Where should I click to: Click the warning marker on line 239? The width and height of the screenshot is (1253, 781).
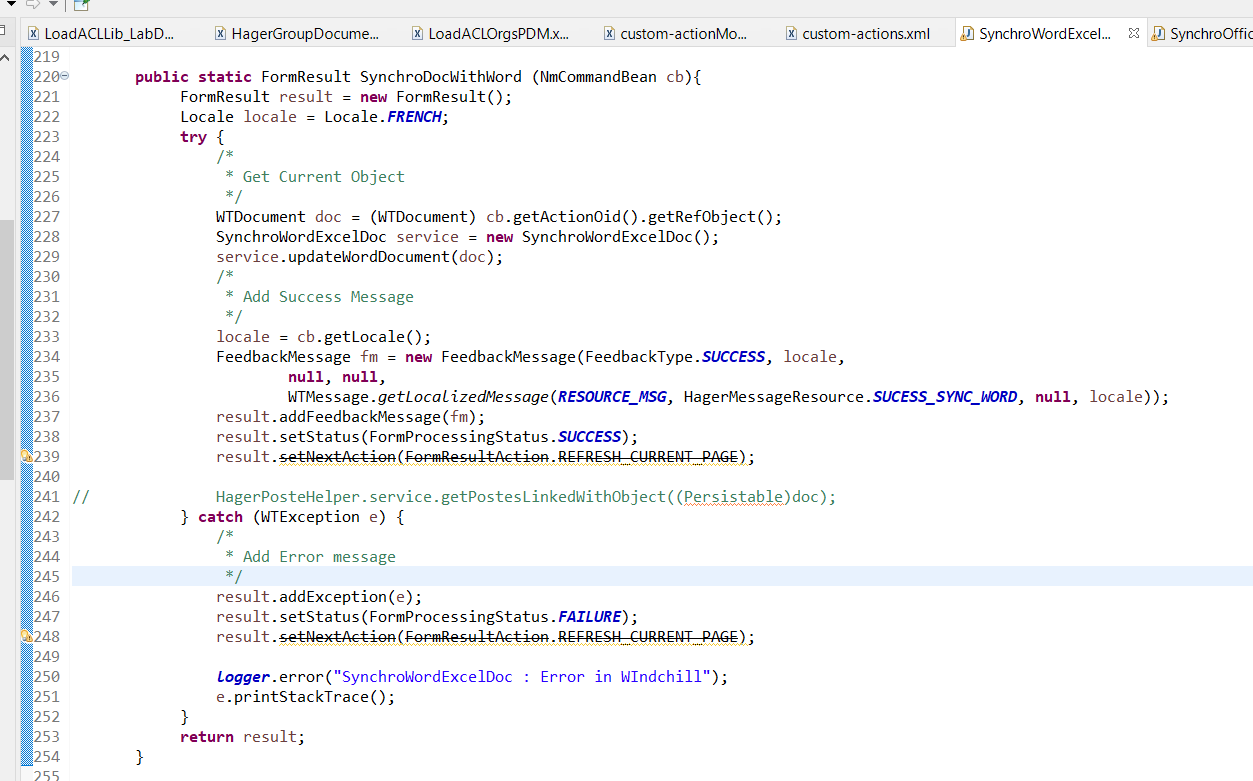(x=27, y=457)
